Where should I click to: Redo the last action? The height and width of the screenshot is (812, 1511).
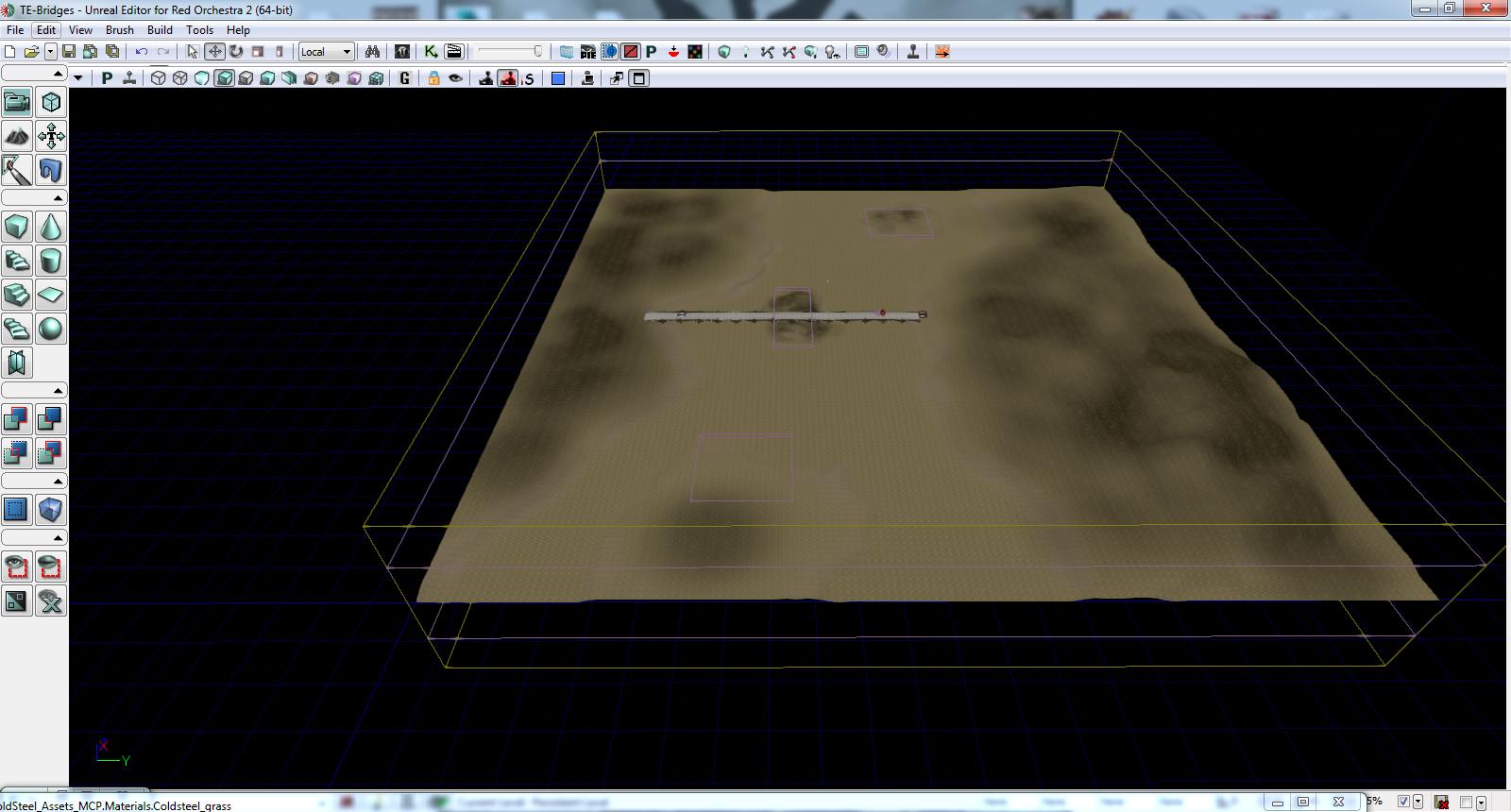(163, 52)
